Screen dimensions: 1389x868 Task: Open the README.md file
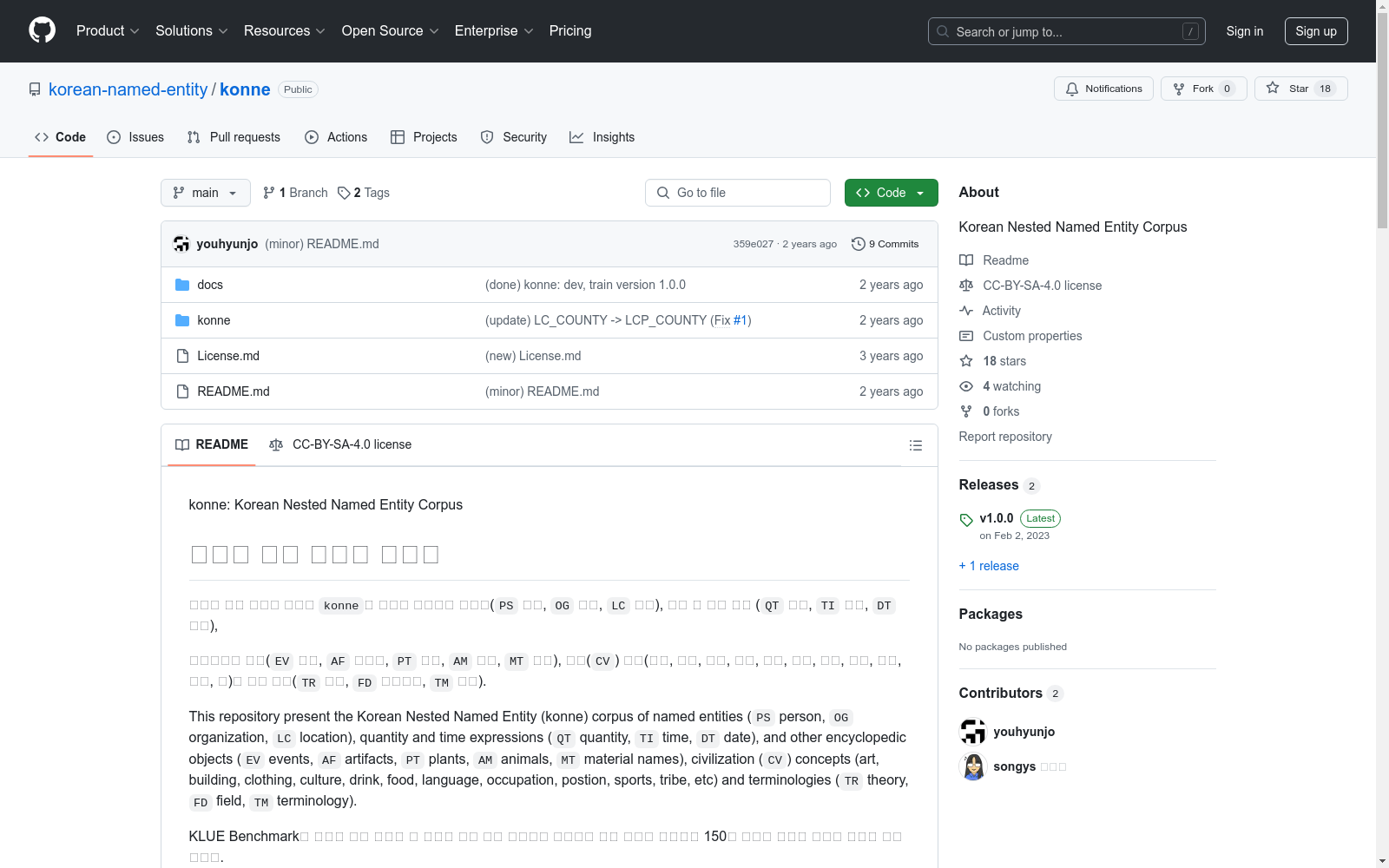point(234,391)
